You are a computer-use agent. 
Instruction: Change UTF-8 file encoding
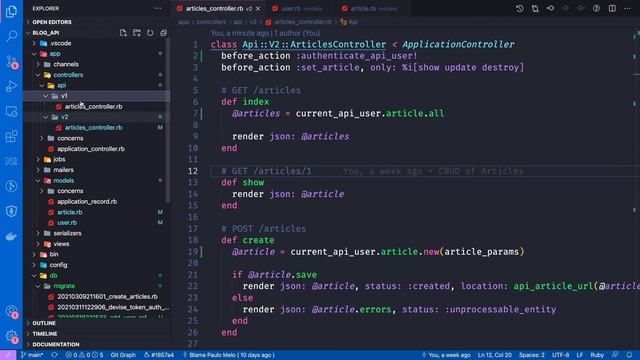click(561, 355)
